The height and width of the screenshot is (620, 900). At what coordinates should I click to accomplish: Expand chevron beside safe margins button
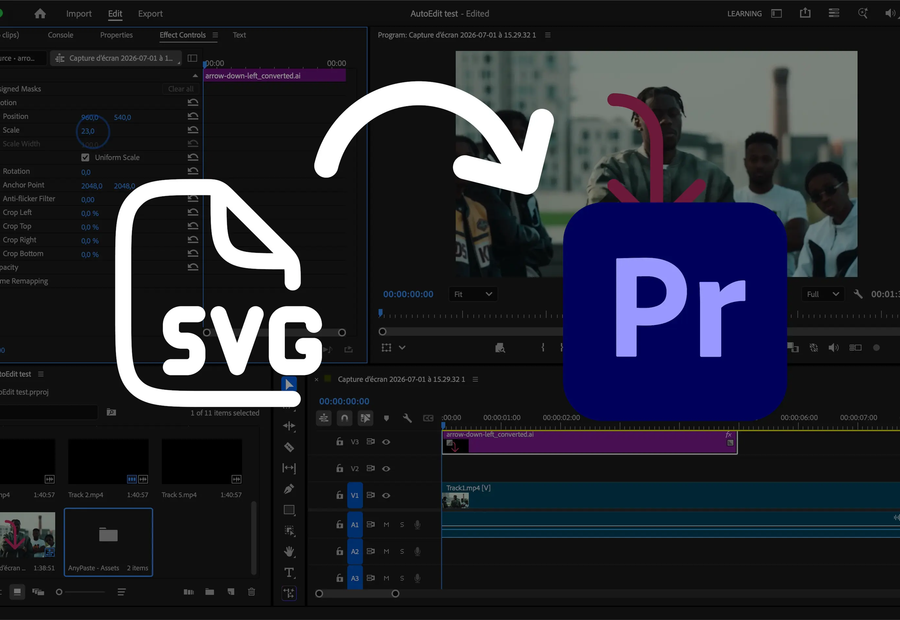pyautogui.click(x=402, y=347)
